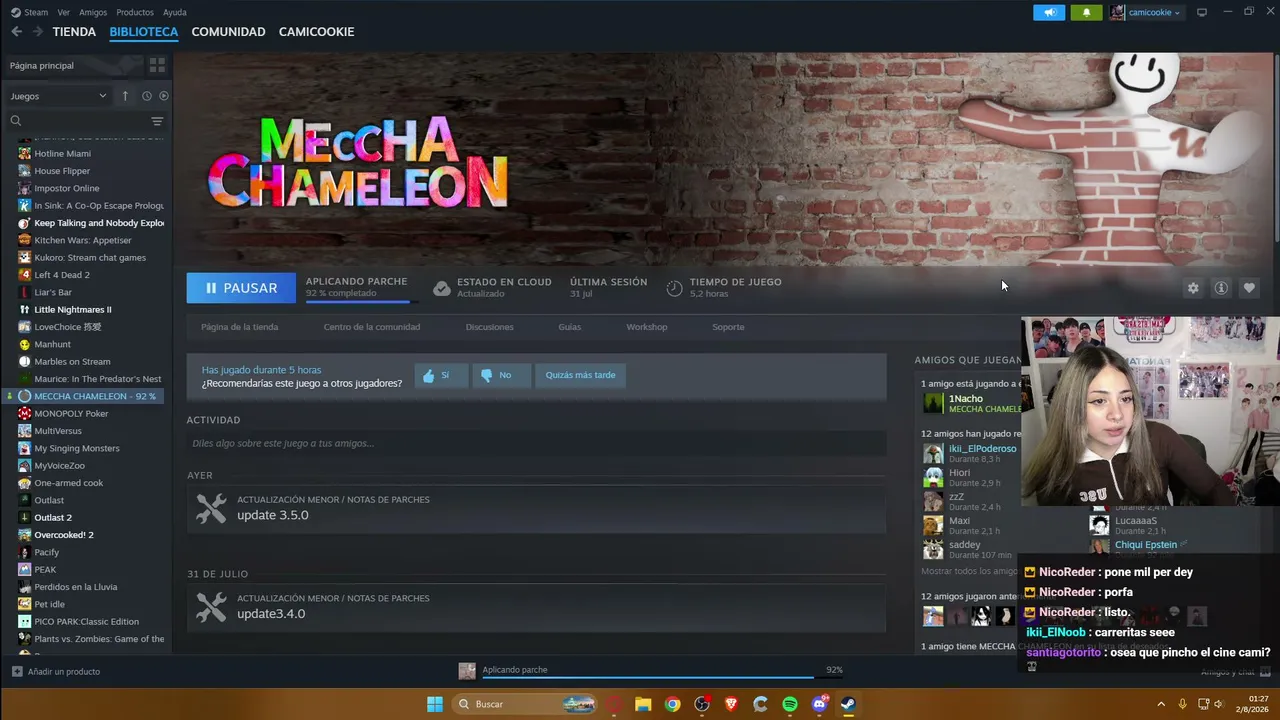Open the Ver menu
The image size is (1280, 720).
tap(64, 12)
